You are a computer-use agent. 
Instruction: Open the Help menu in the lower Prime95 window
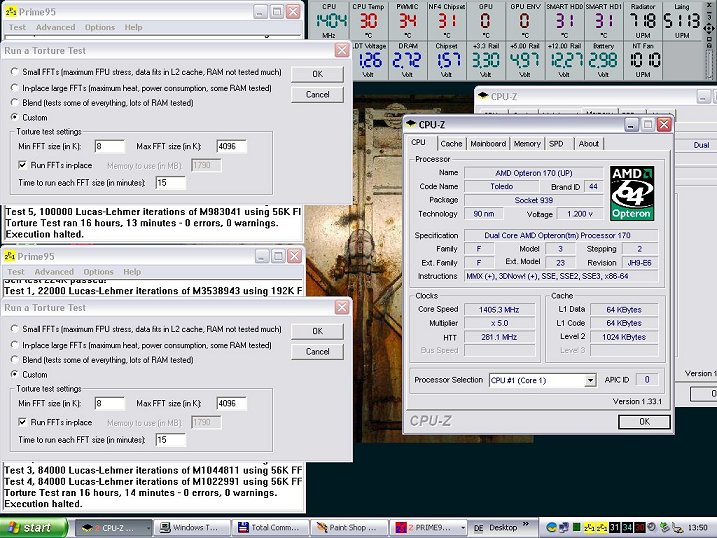pos(132,272)
